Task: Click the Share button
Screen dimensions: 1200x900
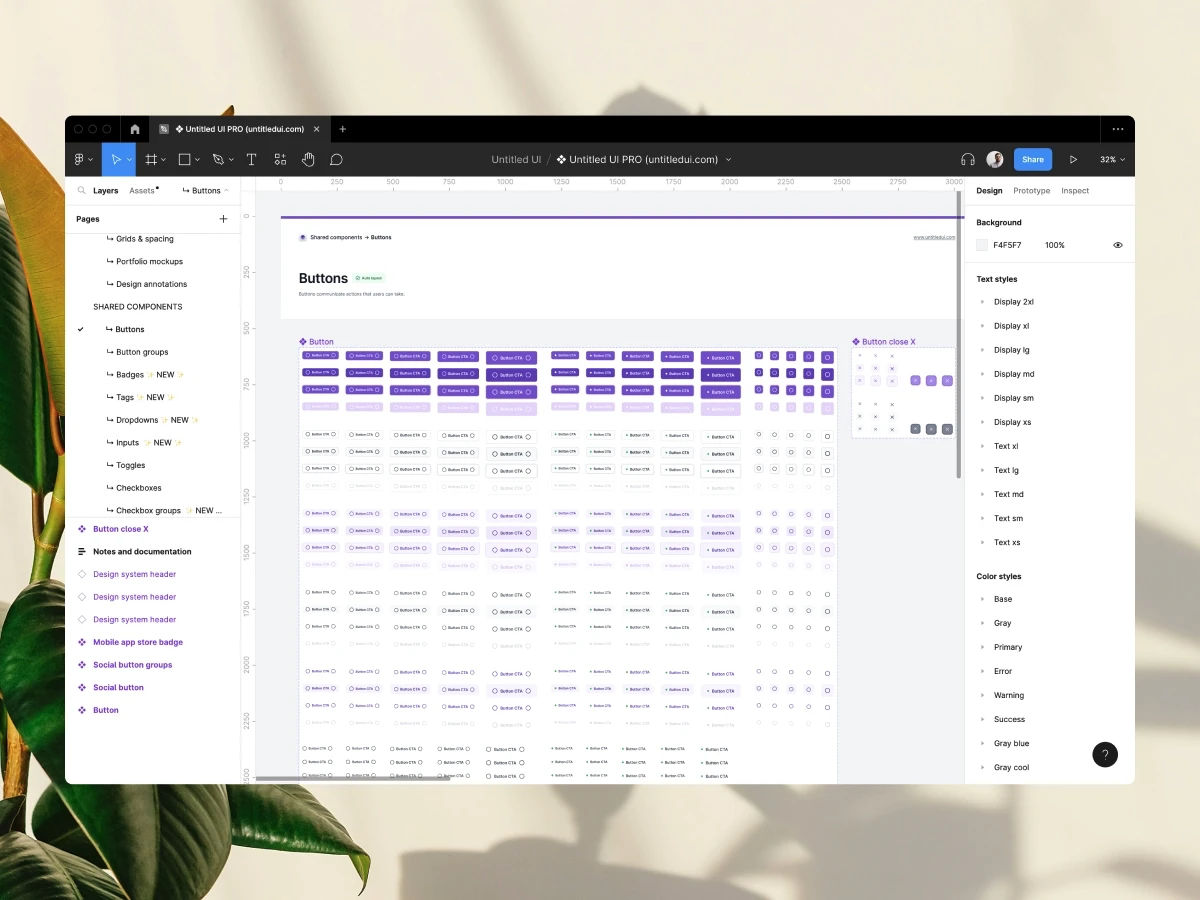Action: [x=1032, y=159]
